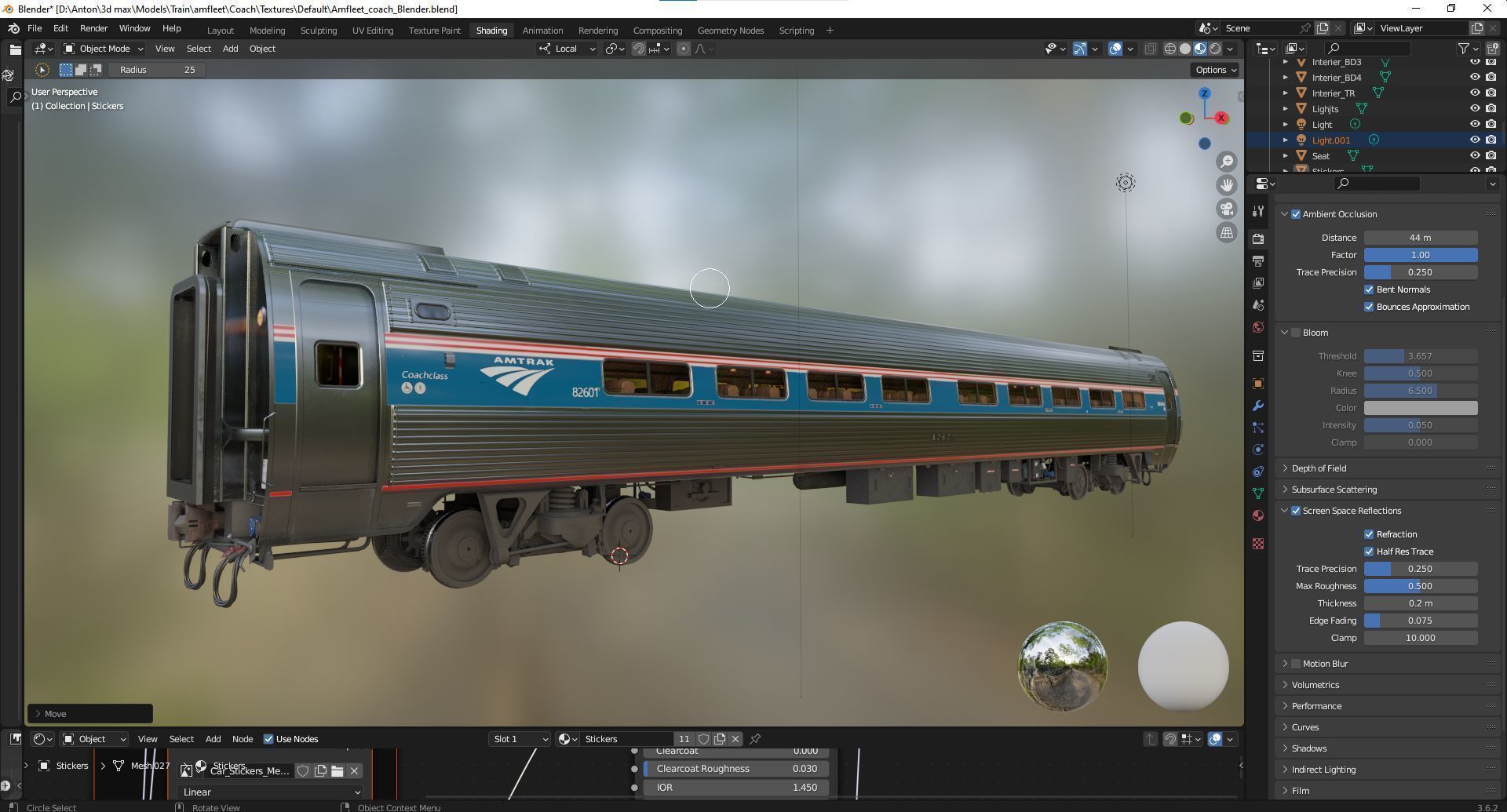1507x812 pixels.
Task: Open the Scene properties tab
Action: point(1258,304)
